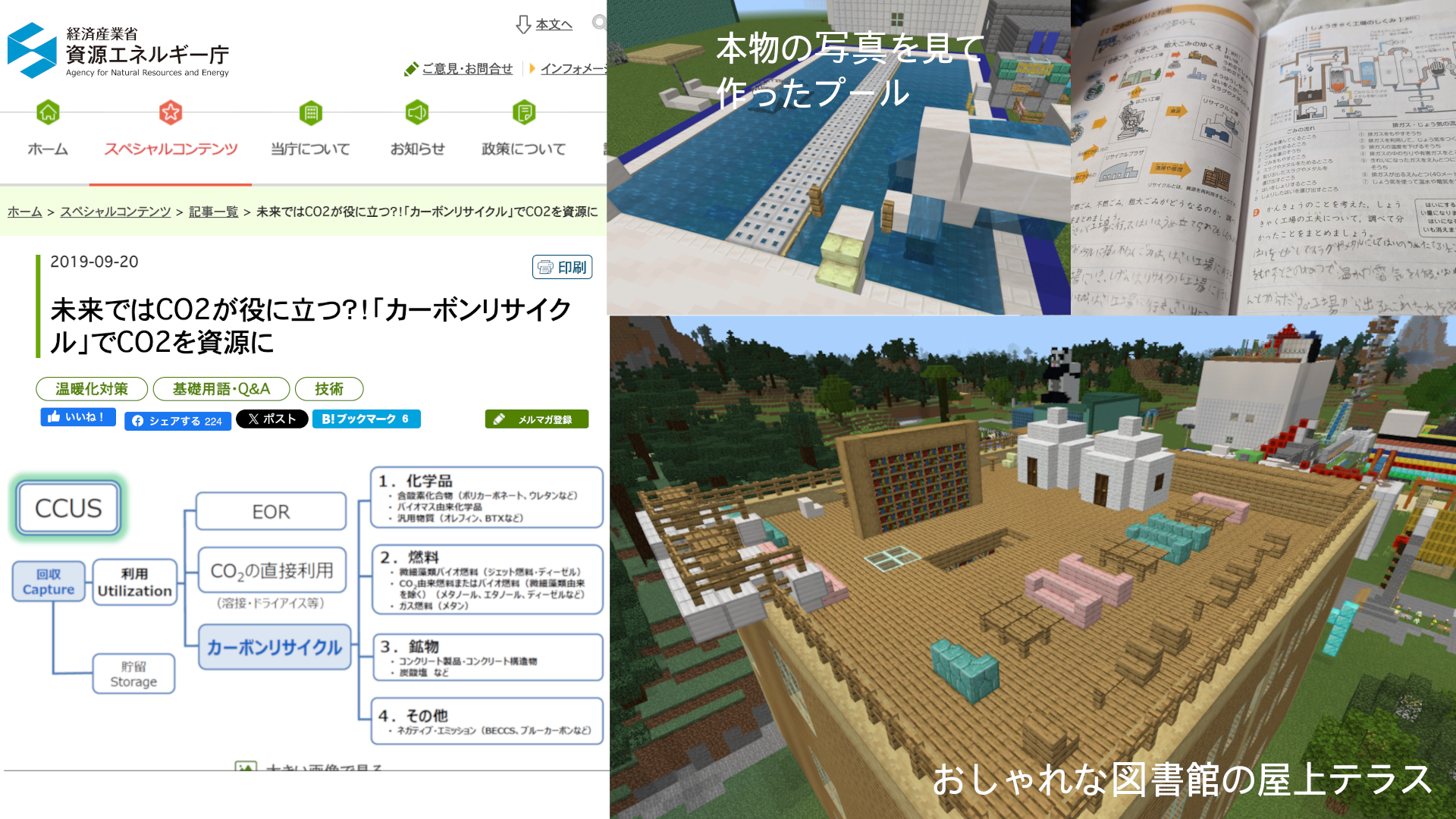The height and width of the screenshot is (819, 1456).
Task: Select the 基礎用語・Q&A tag
Action: 221,389
